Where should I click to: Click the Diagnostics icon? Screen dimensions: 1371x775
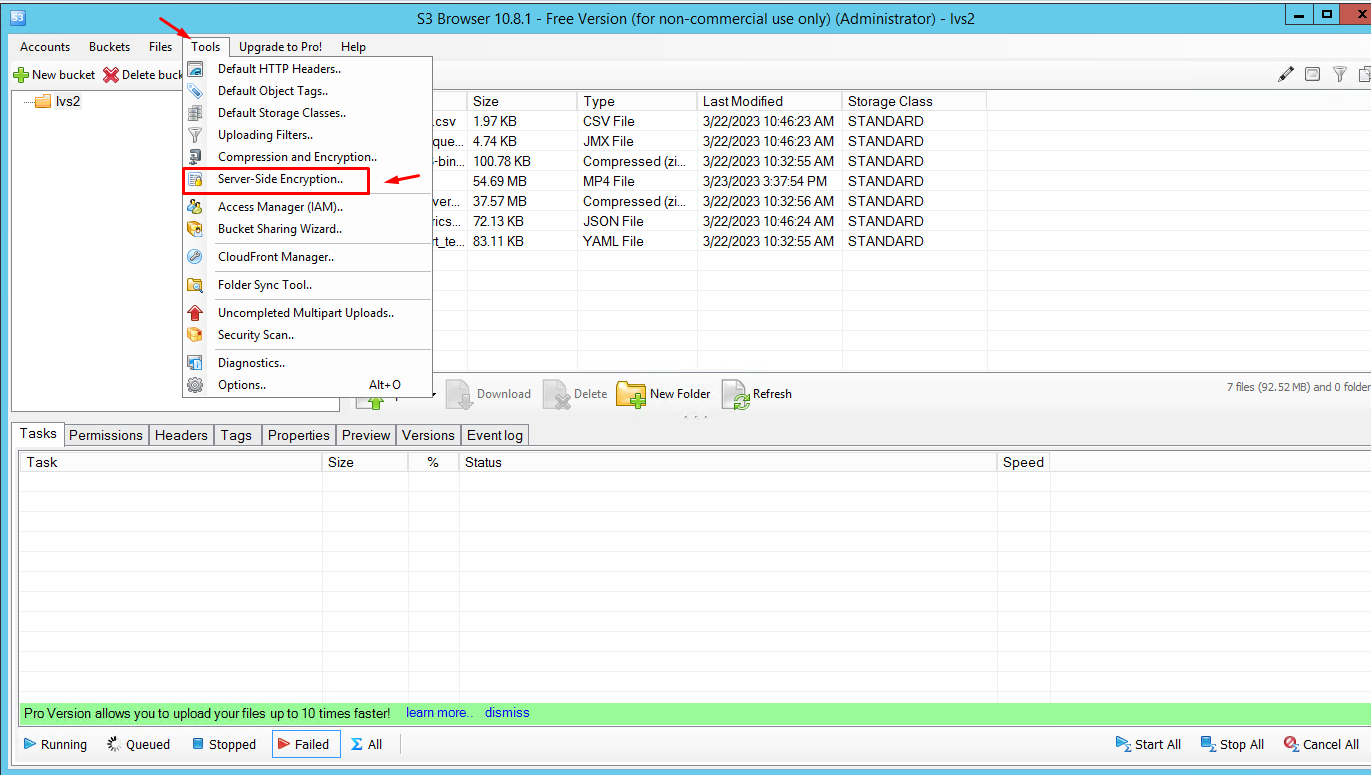[x=195, y=363]
